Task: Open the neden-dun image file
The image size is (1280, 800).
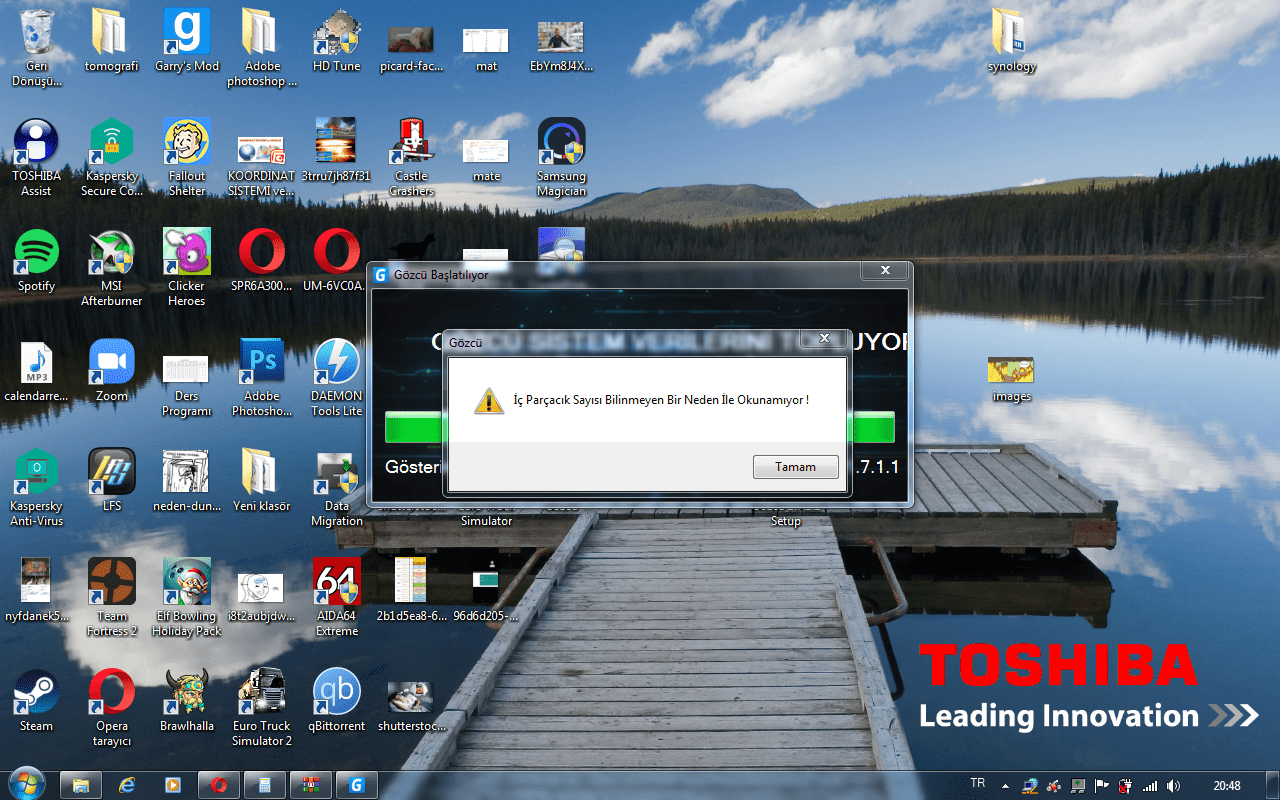Action: (x=187, y=482)
